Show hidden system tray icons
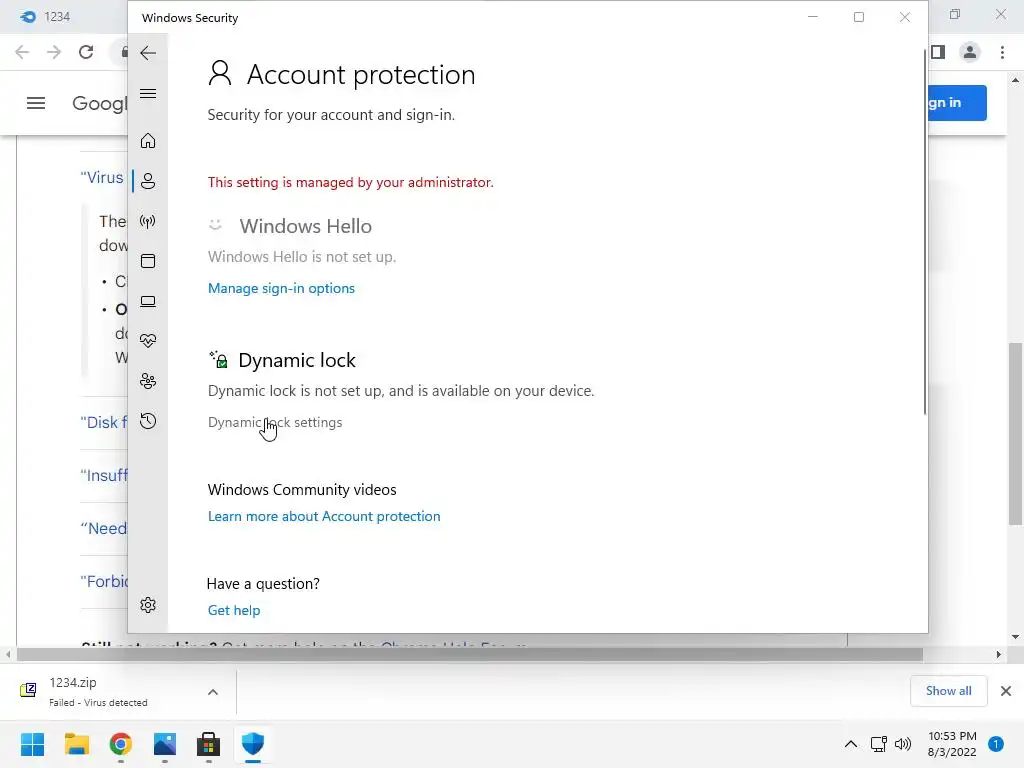The image size is (1024, 768). 851,744
